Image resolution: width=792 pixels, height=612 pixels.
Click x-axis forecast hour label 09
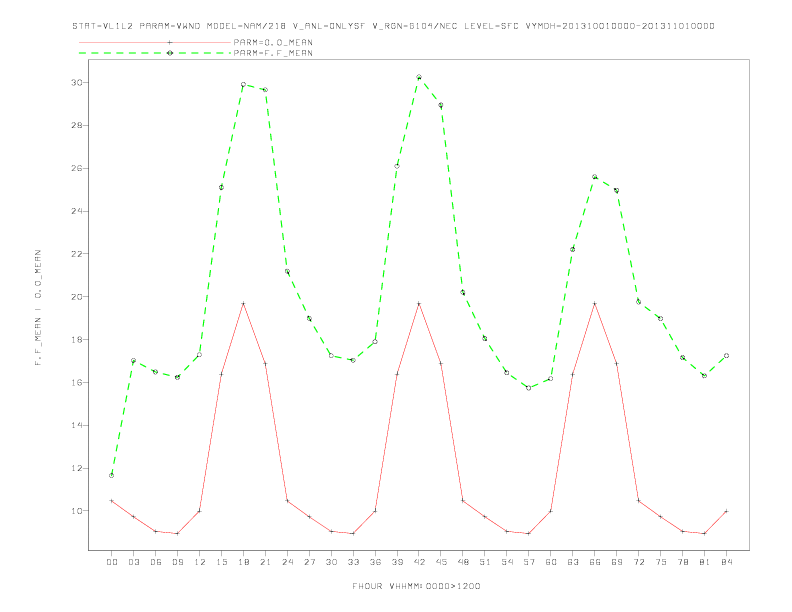click(177, 562)
